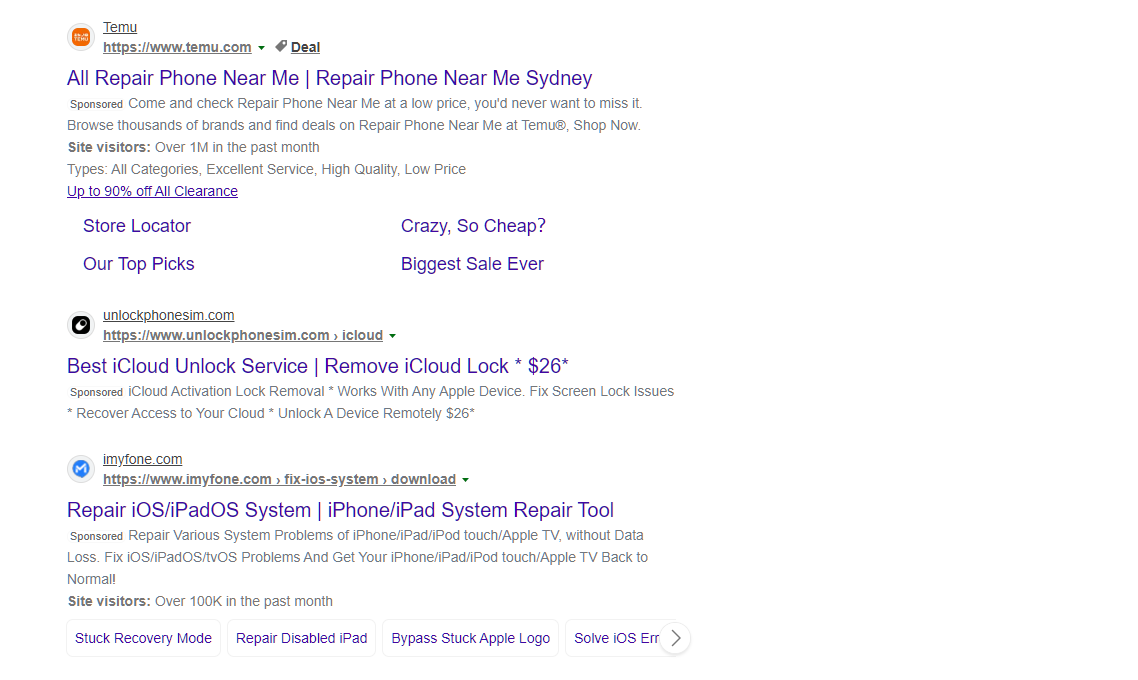
Task: Click the unlockphonesim black favicon icon
Action: (81, 325)
